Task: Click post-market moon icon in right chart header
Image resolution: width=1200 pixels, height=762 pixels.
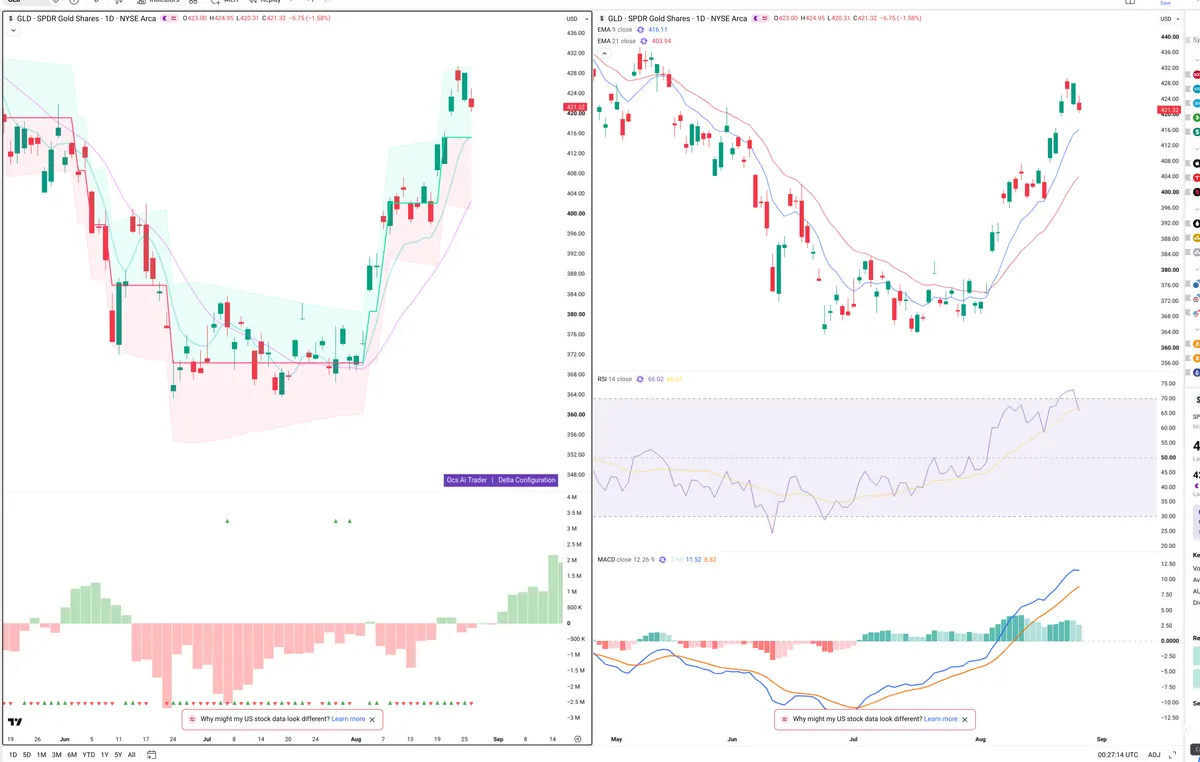Action: pos(756,18)
